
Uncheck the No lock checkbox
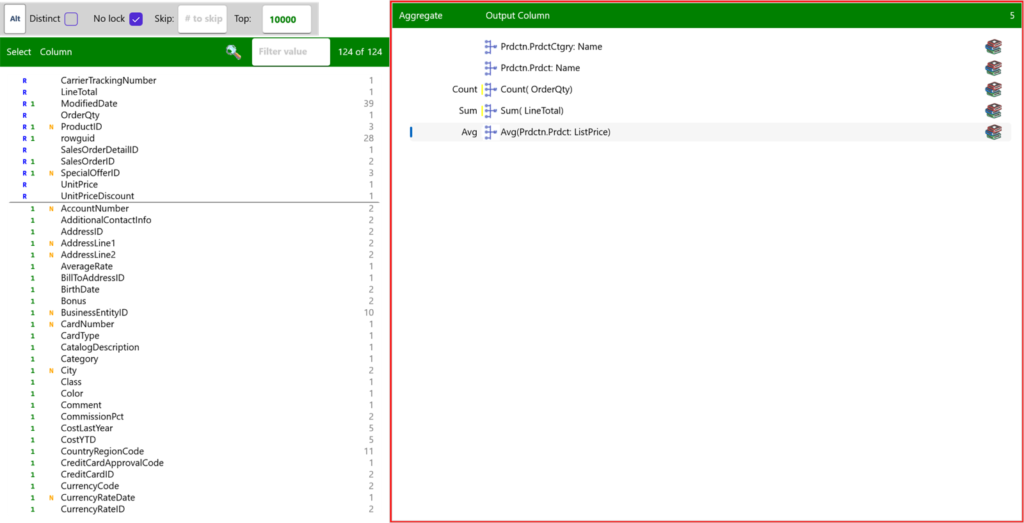(x=136, y=19)
